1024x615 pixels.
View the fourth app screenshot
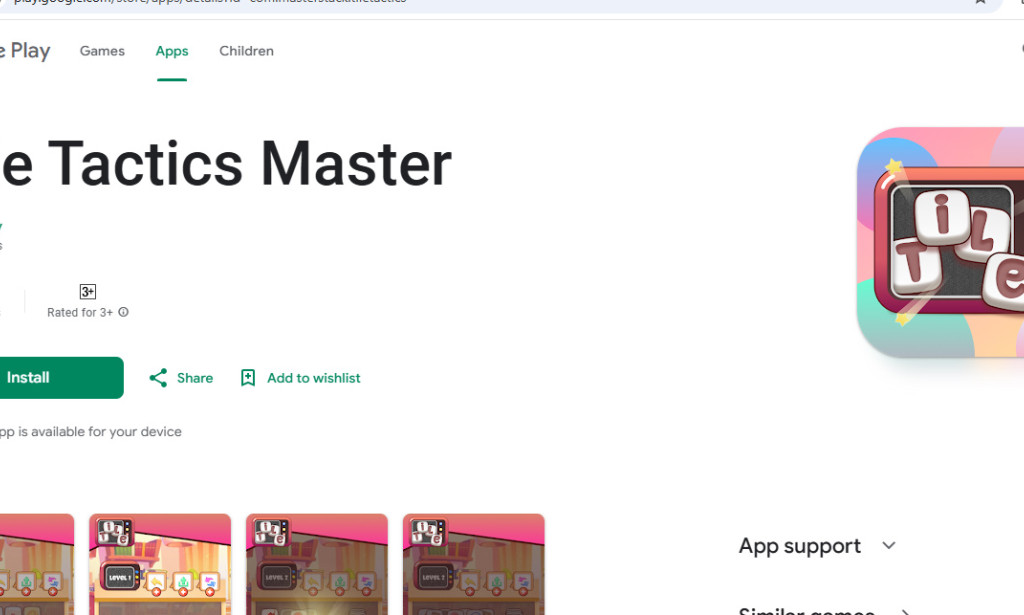tap(473, 565)
